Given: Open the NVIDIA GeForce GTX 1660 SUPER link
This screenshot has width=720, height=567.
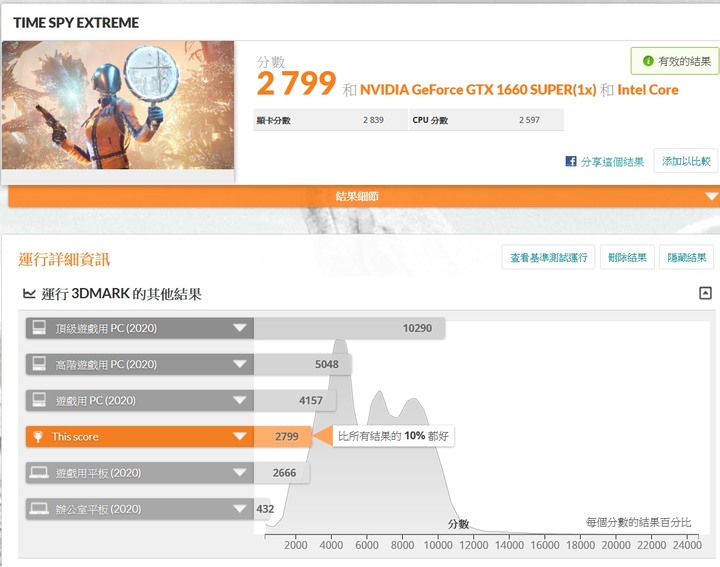Looking at the screenshot, I should click(478, 90).
